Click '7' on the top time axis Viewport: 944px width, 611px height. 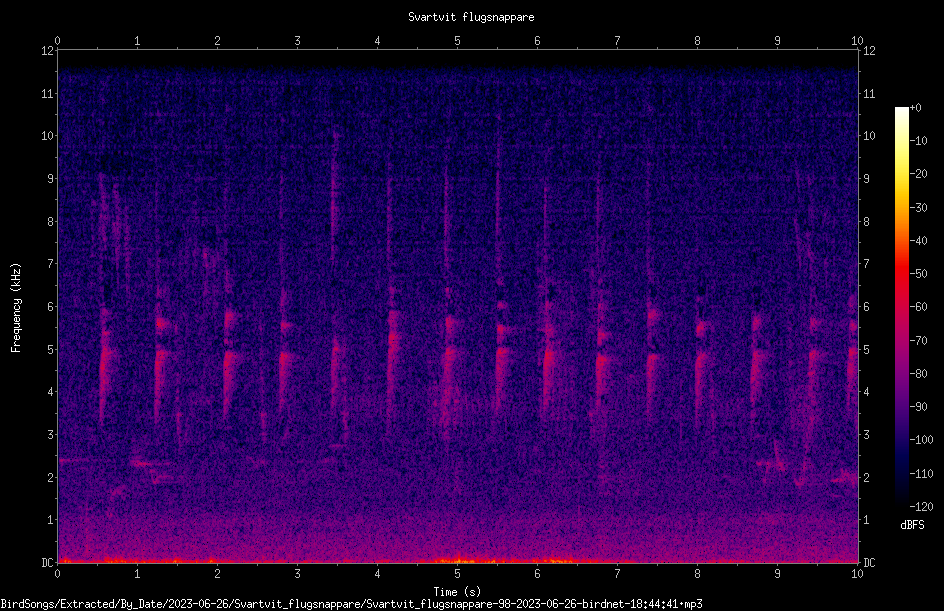click(x=617, y=40)
